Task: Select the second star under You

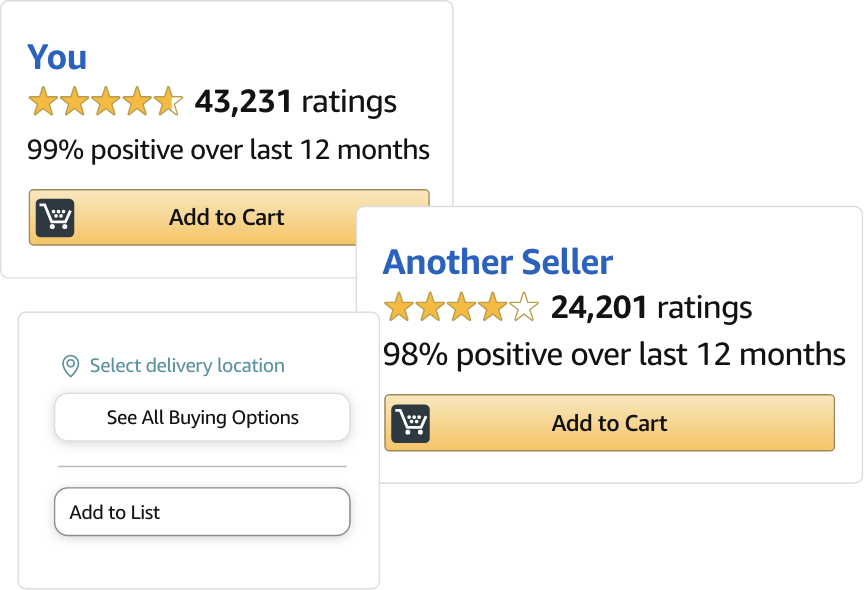Action: pyautogui.click(x=73, y=101)
